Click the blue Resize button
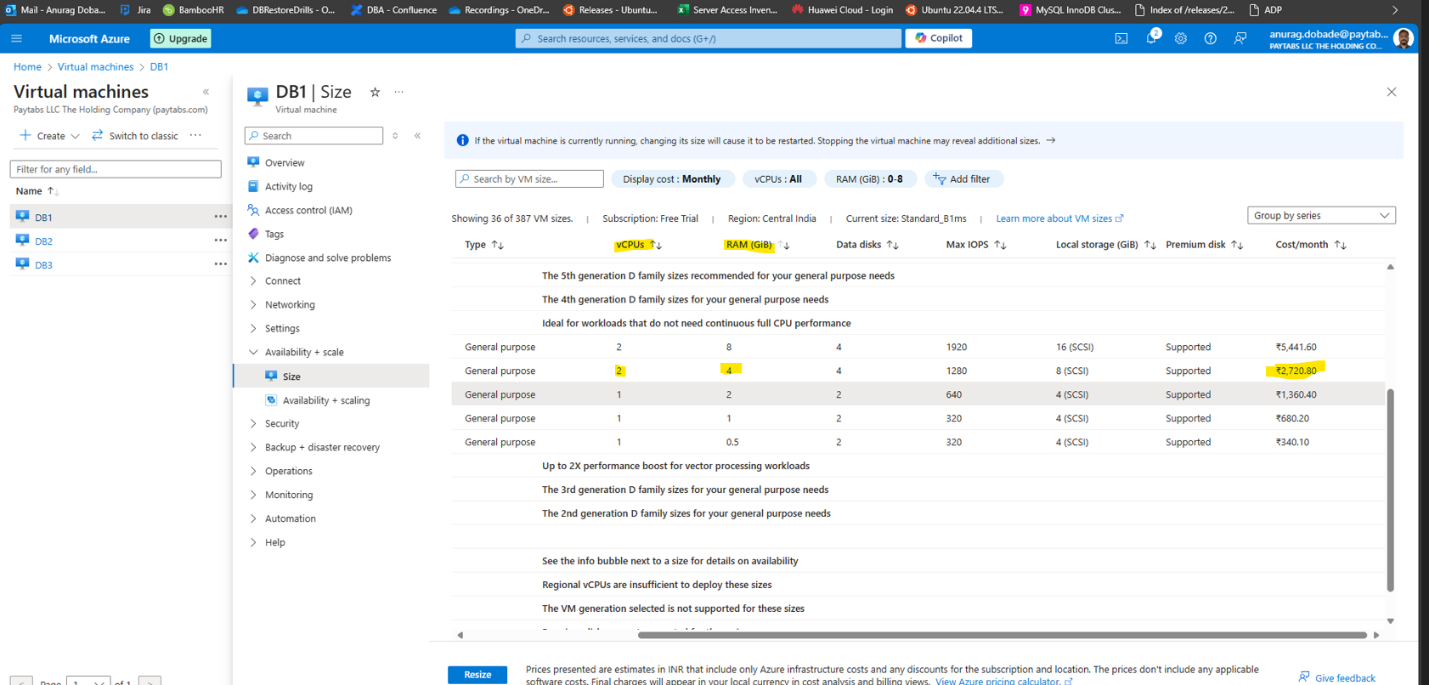This screenshot has height=685, width=1429. (477, 675)
